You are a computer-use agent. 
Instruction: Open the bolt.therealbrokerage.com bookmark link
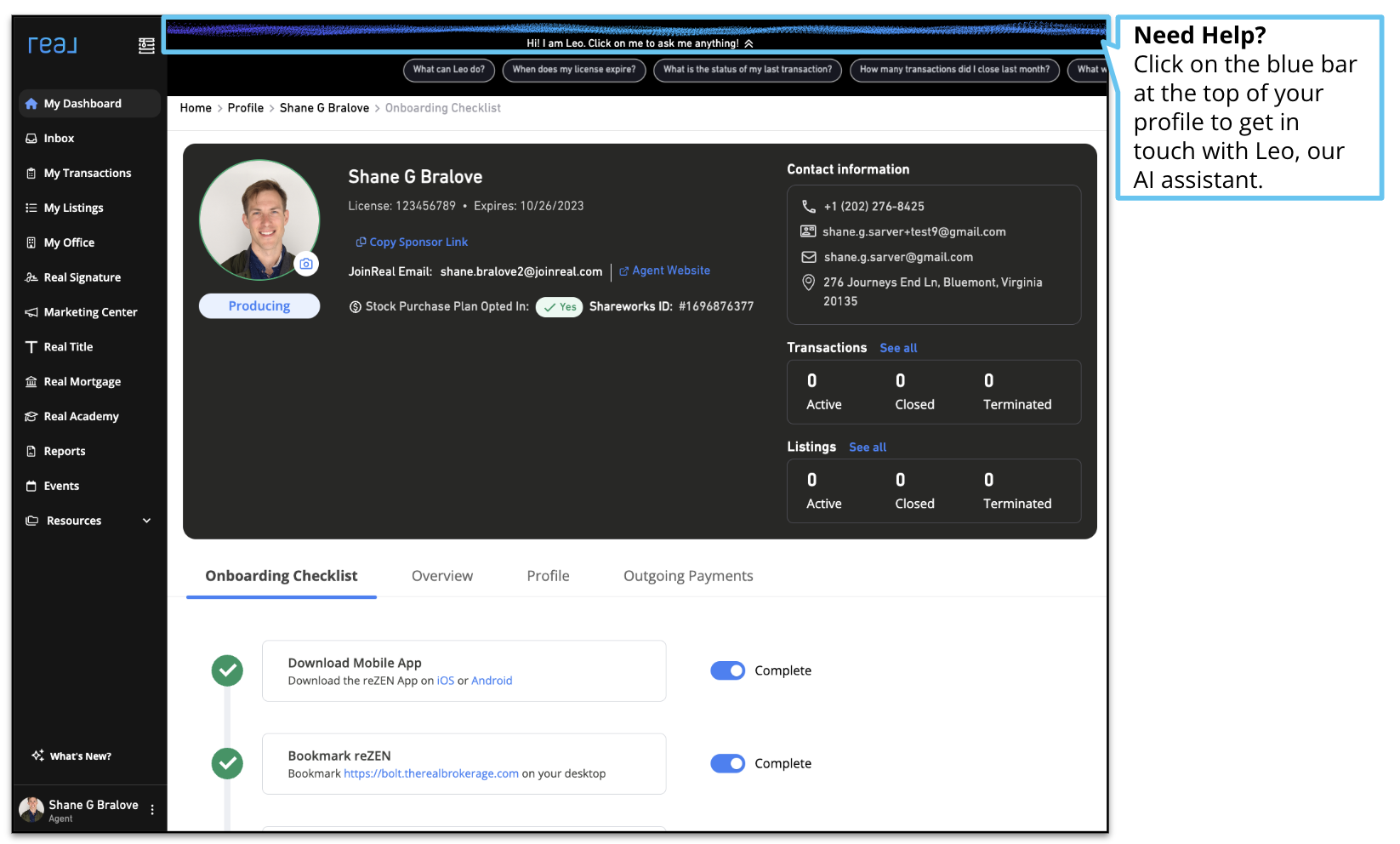click(431, 773)
